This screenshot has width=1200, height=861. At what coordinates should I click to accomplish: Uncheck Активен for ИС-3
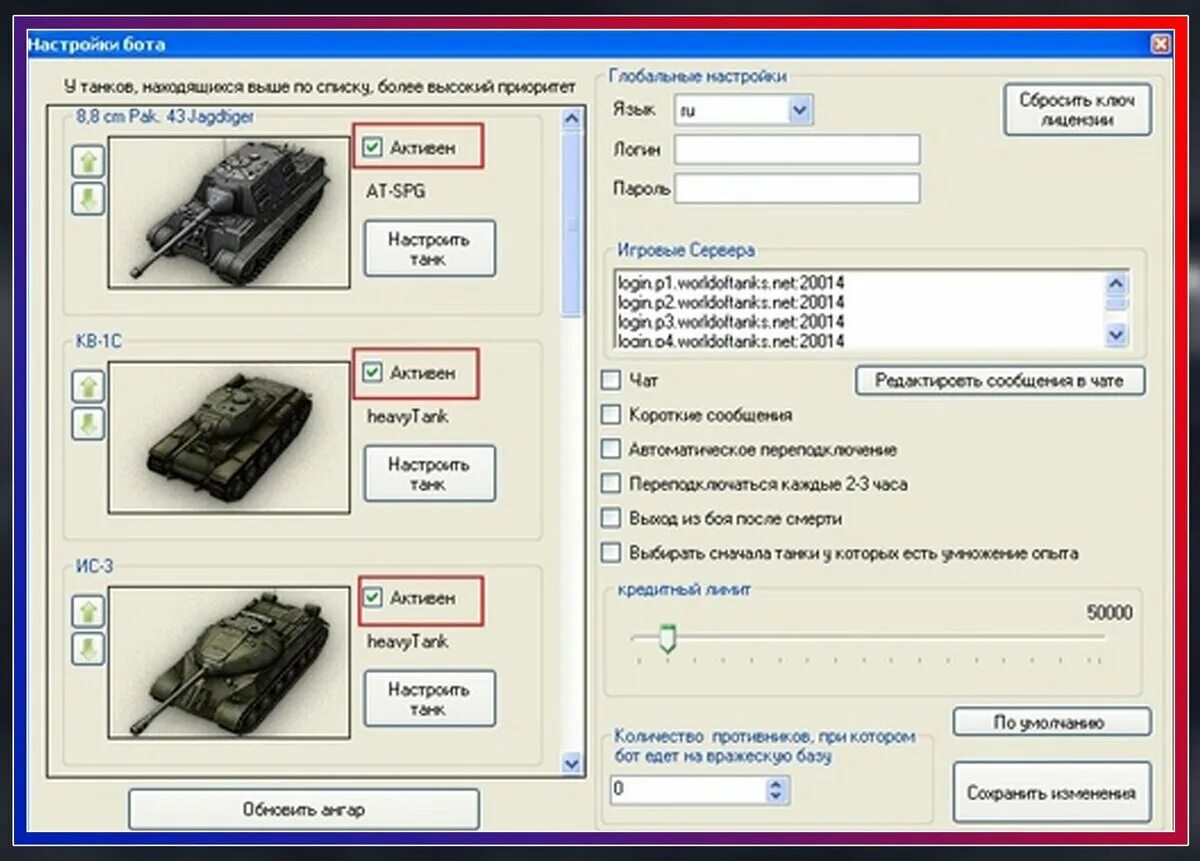372,597
